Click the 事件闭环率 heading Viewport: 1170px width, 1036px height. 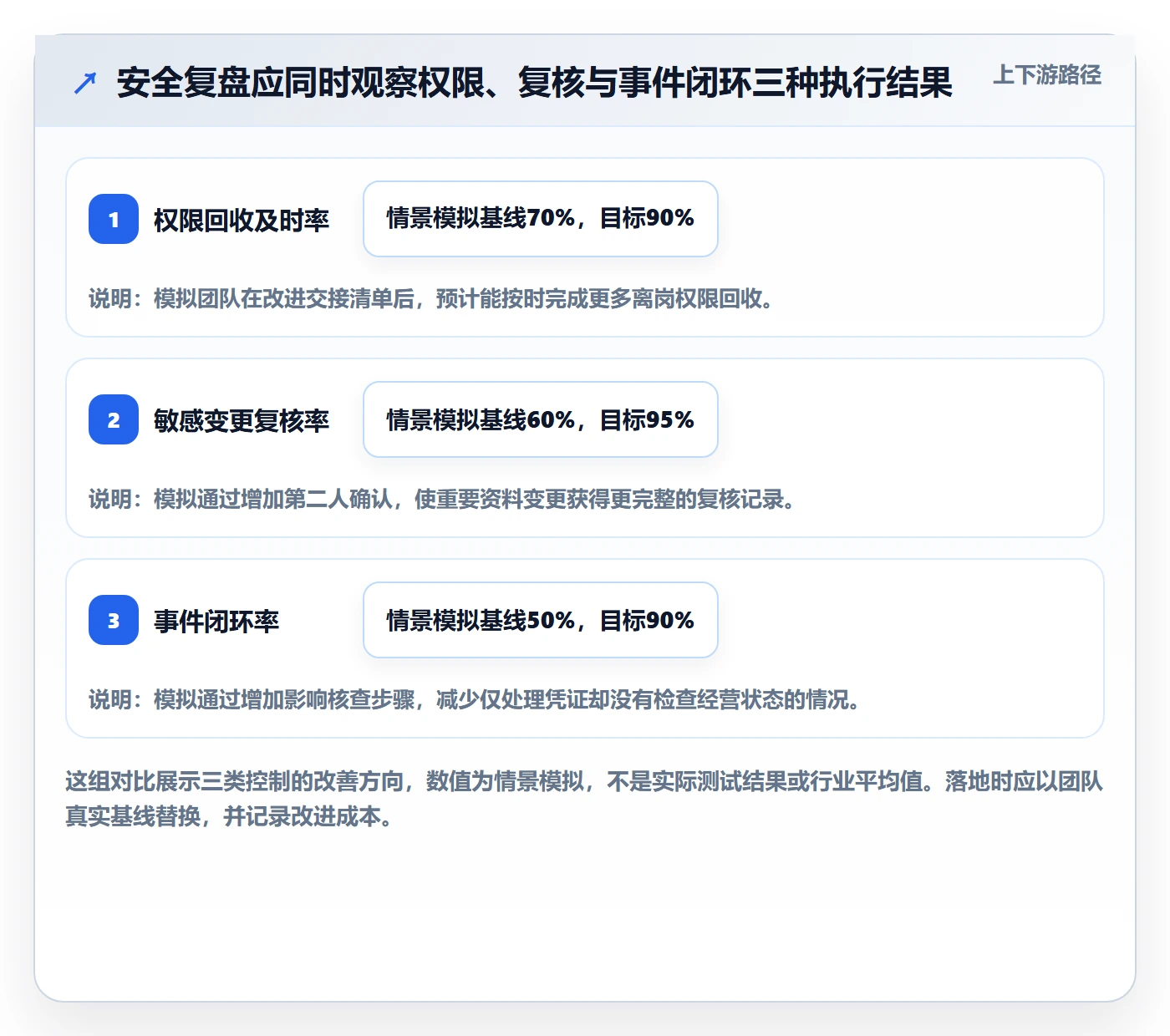[x=216, y=621]
